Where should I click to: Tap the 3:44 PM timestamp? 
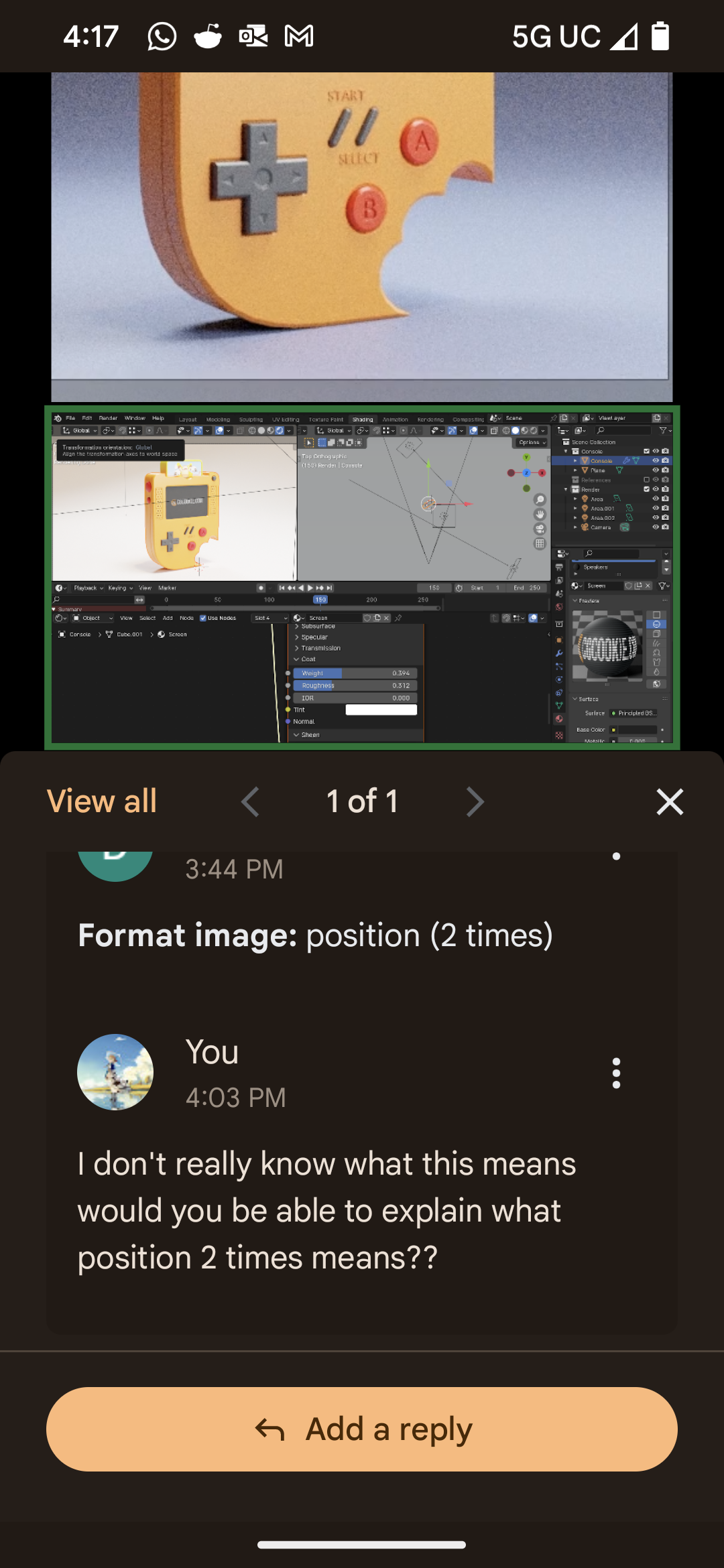pos(234,869)
